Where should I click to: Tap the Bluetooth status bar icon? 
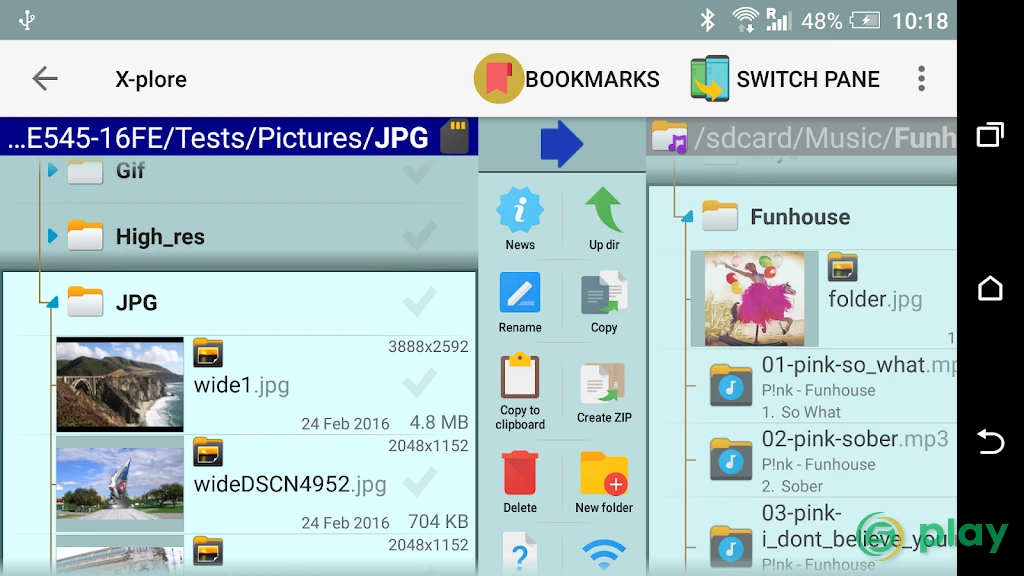coord(707,20)
